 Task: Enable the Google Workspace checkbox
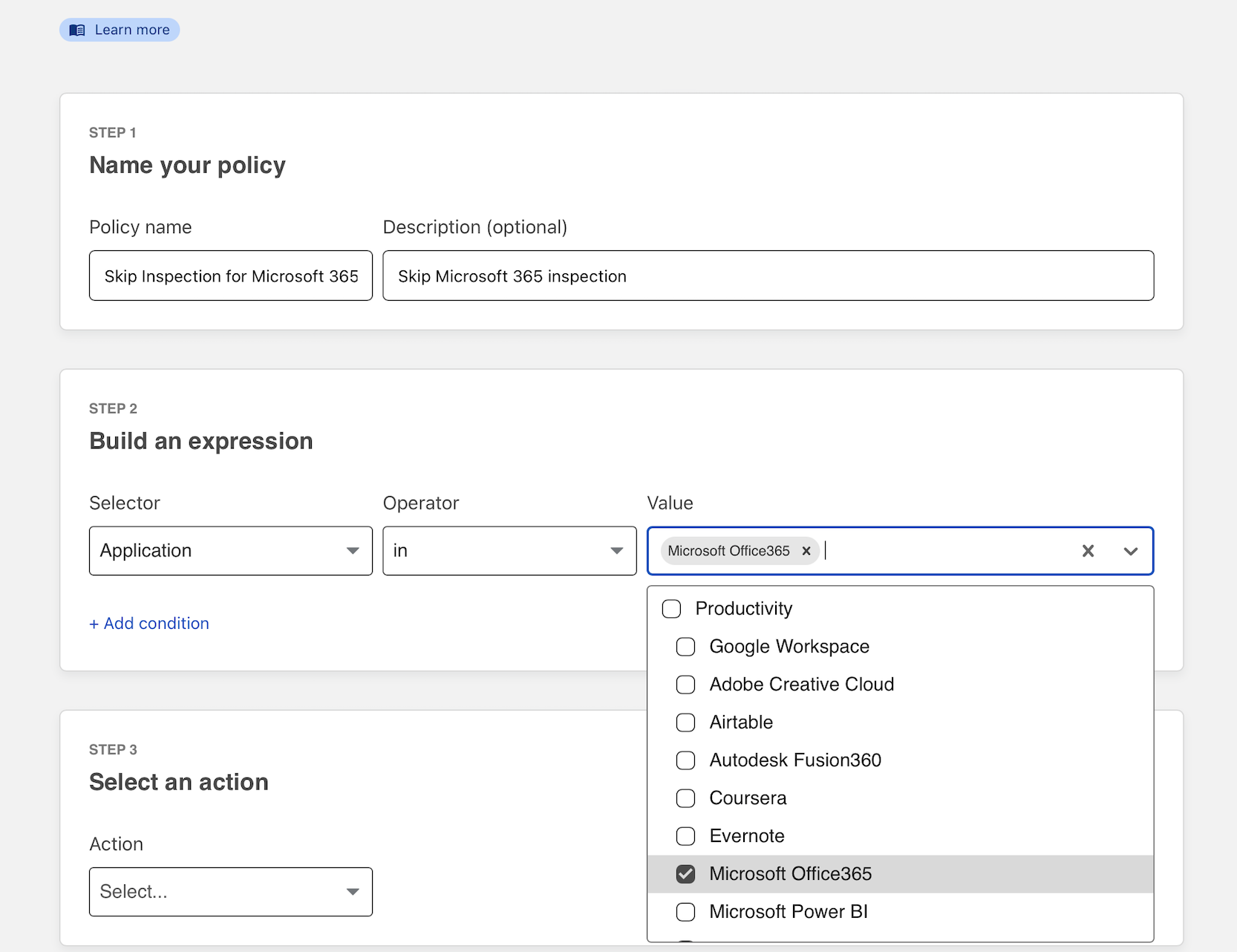tap(685, 647)
